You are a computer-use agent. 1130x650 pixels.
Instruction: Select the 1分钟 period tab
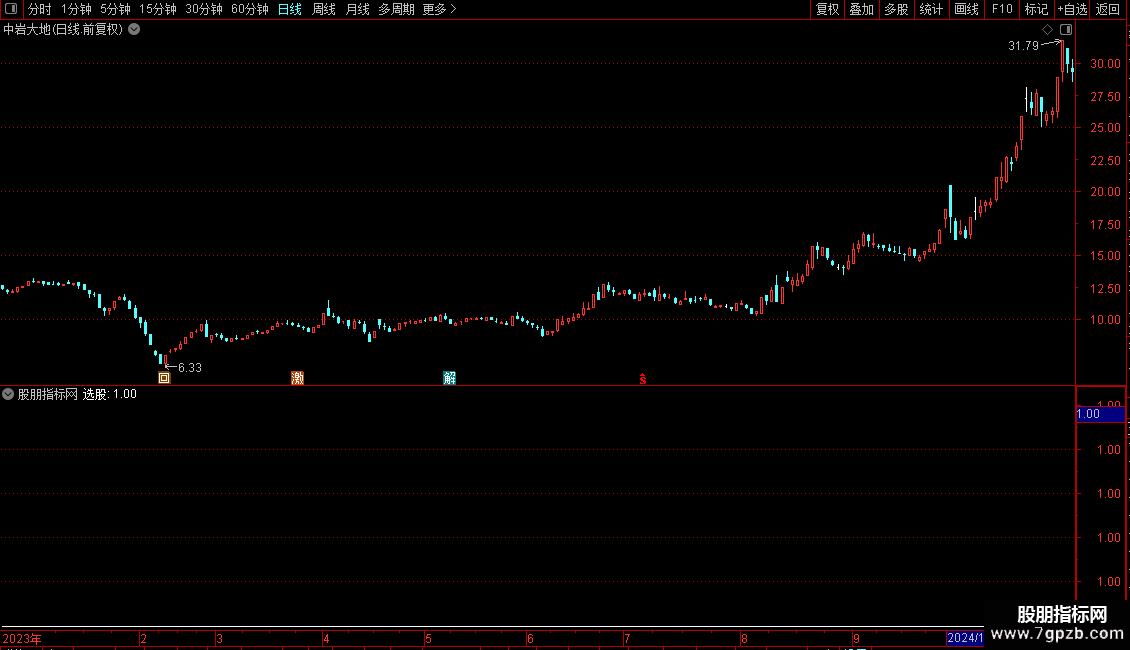[76, 9]
